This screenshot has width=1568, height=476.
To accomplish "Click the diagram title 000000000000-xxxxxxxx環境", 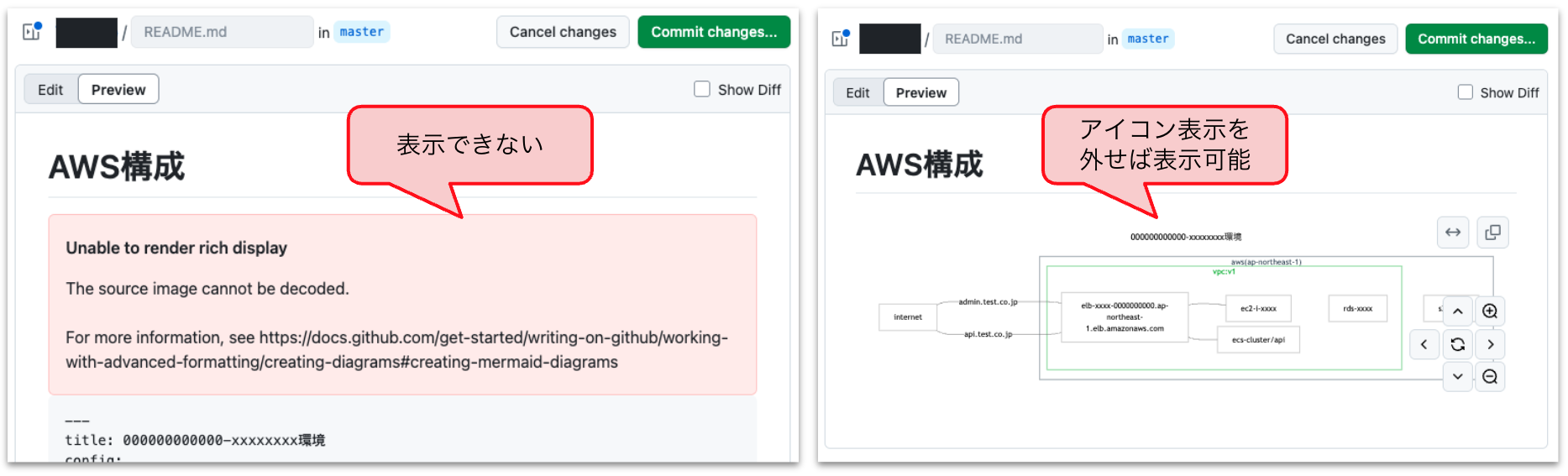I will [1186, 237].
